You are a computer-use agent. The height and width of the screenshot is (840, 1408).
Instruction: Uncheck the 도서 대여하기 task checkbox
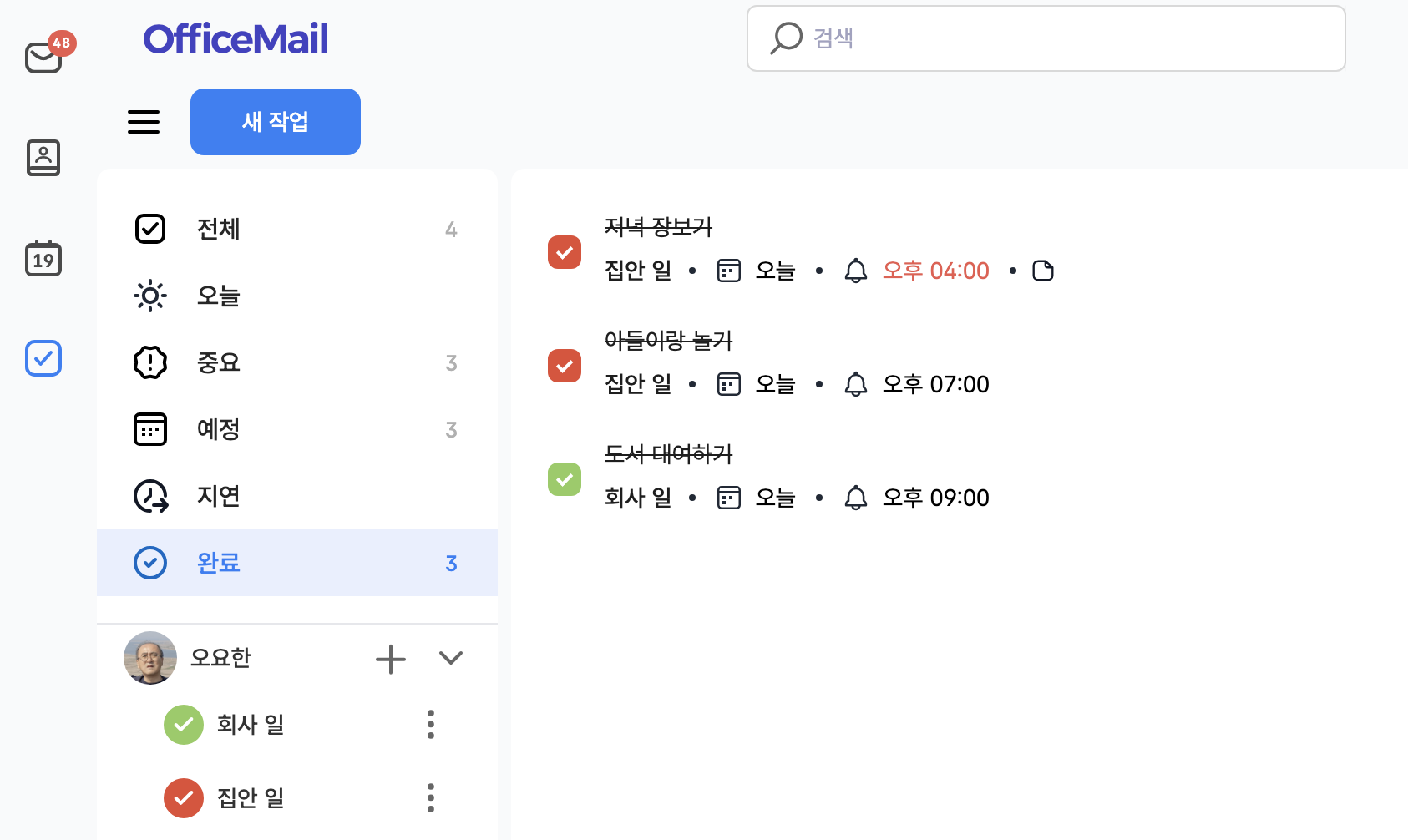(565, 479)
